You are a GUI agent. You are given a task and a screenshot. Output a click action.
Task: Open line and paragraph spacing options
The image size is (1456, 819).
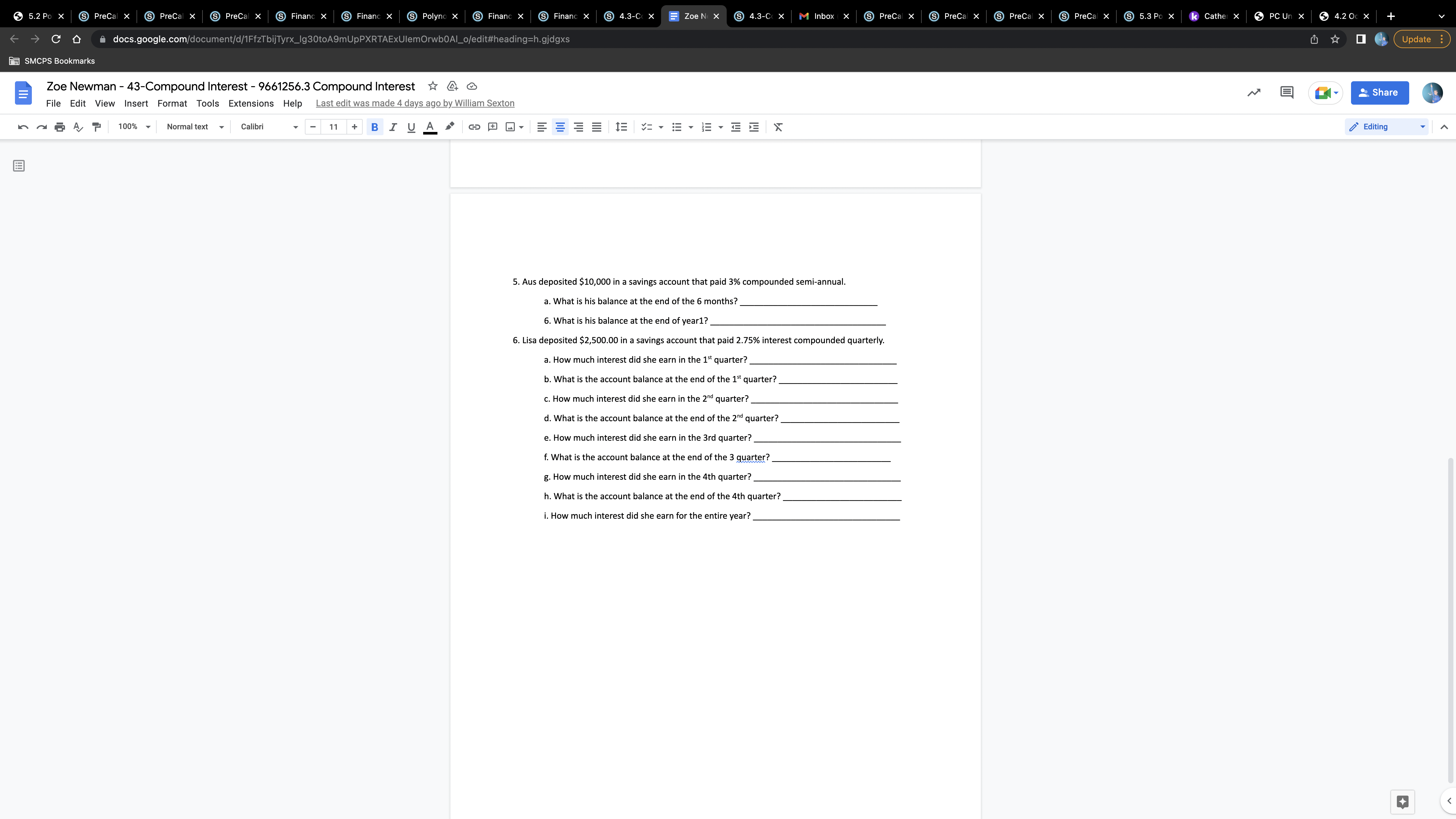tap(621, 127)
